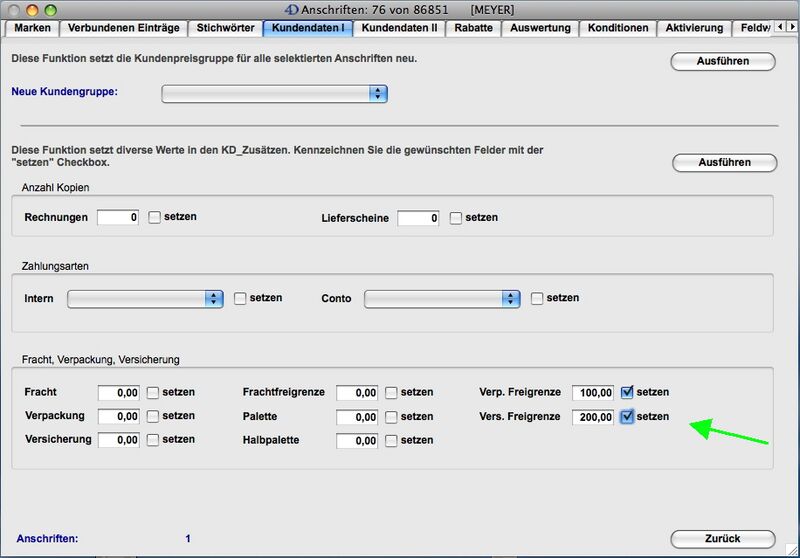Enable the setzen checkbox for Rechnungen
Screen dimensions: 800x558
[155, 218]
